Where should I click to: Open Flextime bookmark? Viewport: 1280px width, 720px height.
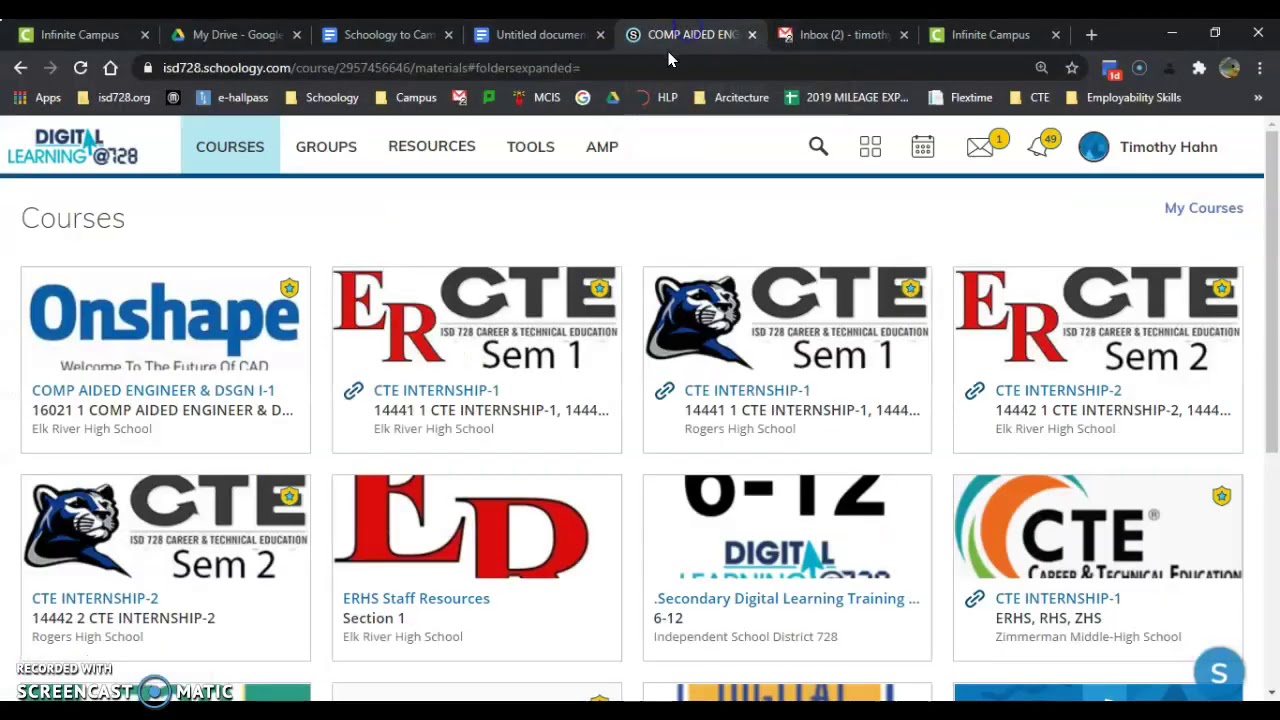tap(961, 98)
